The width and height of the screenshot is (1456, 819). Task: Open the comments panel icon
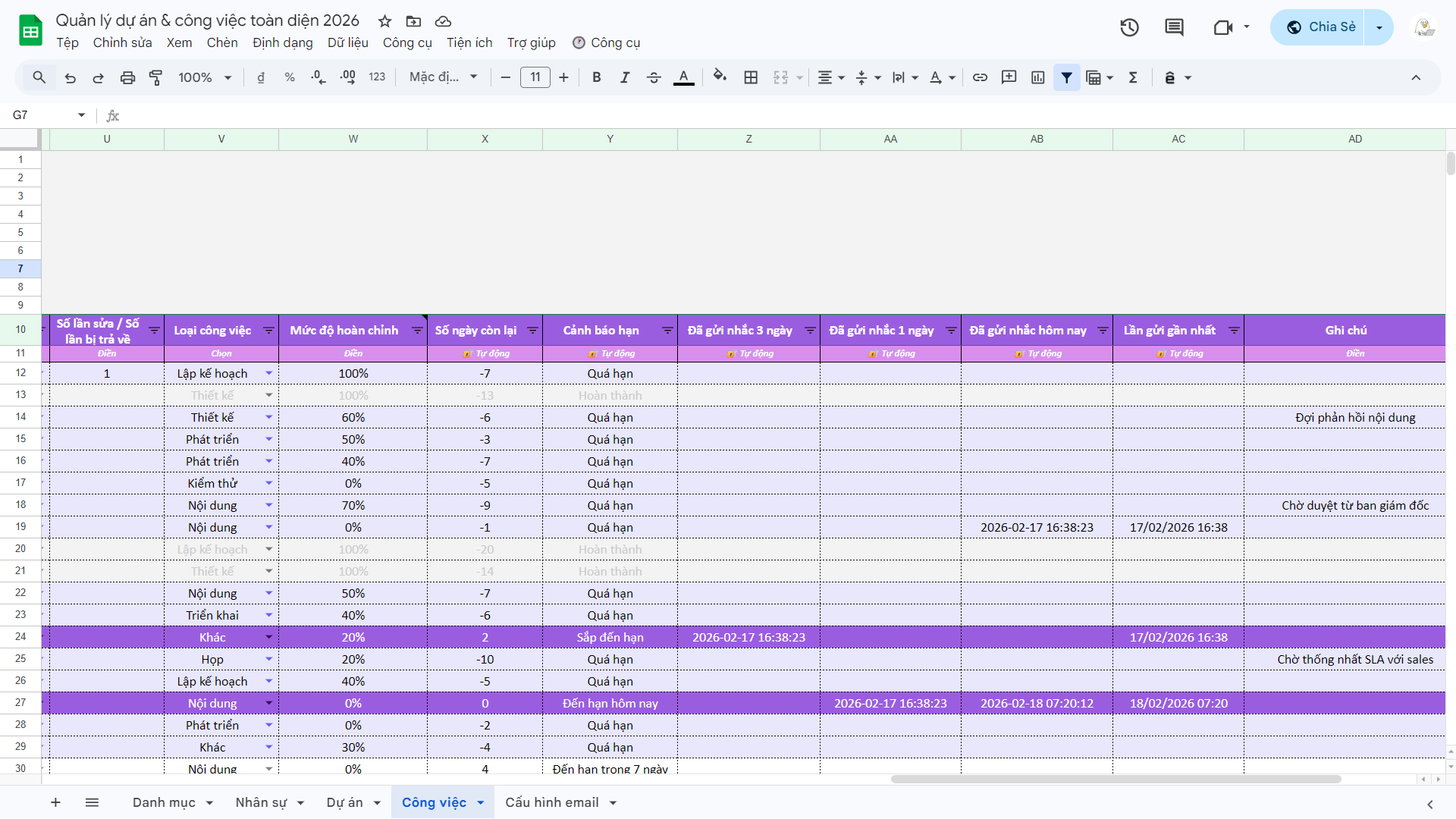click(1174, 27)
